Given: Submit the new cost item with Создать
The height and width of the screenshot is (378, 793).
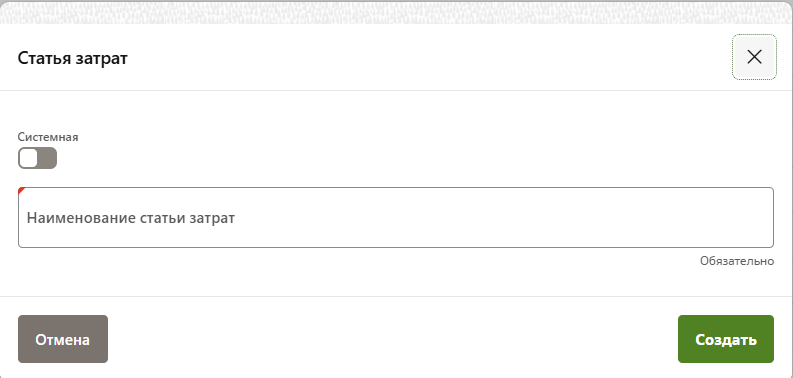Looking at the screenshot, I should (726, 339).
